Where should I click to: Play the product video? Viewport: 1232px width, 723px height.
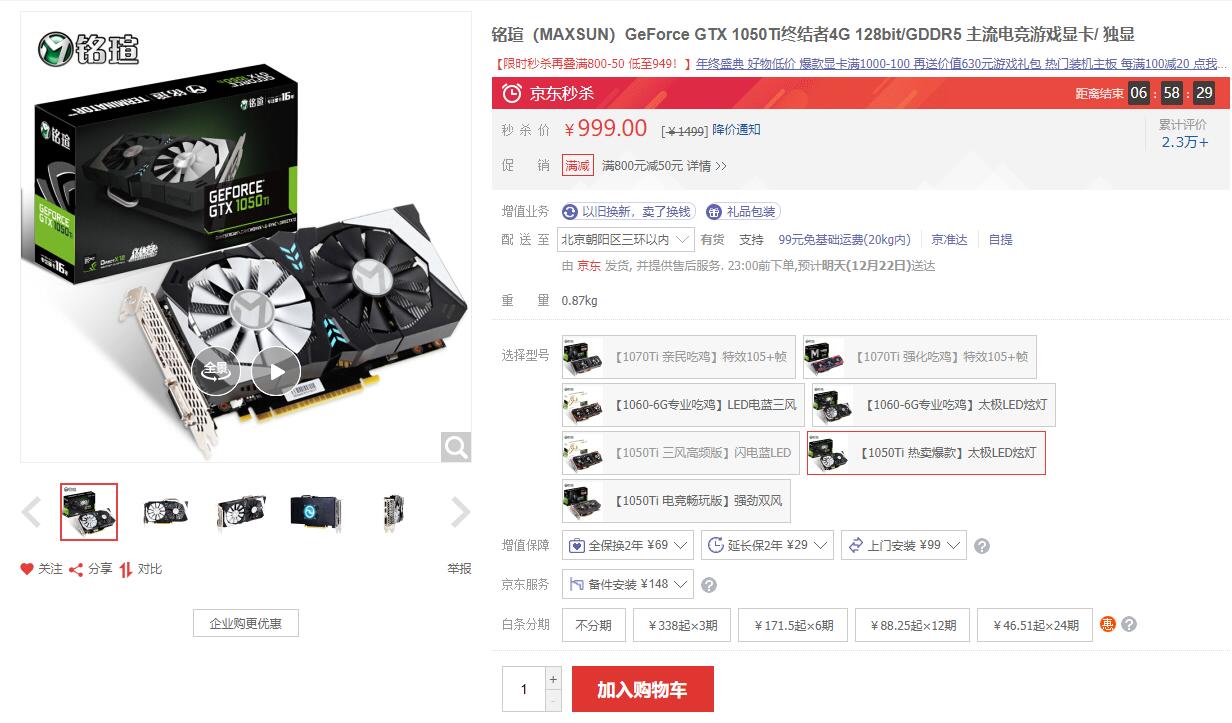(x=276, y=371)
